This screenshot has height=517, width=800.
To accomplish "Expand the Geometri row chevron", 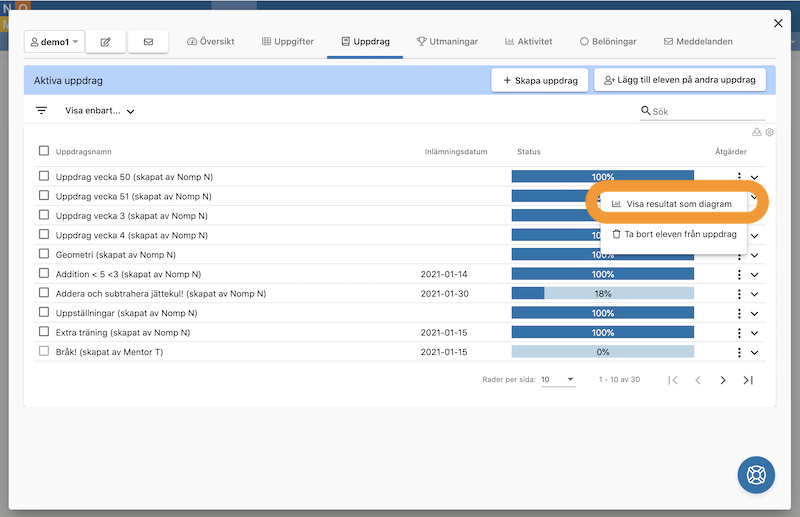I will 755,255.
